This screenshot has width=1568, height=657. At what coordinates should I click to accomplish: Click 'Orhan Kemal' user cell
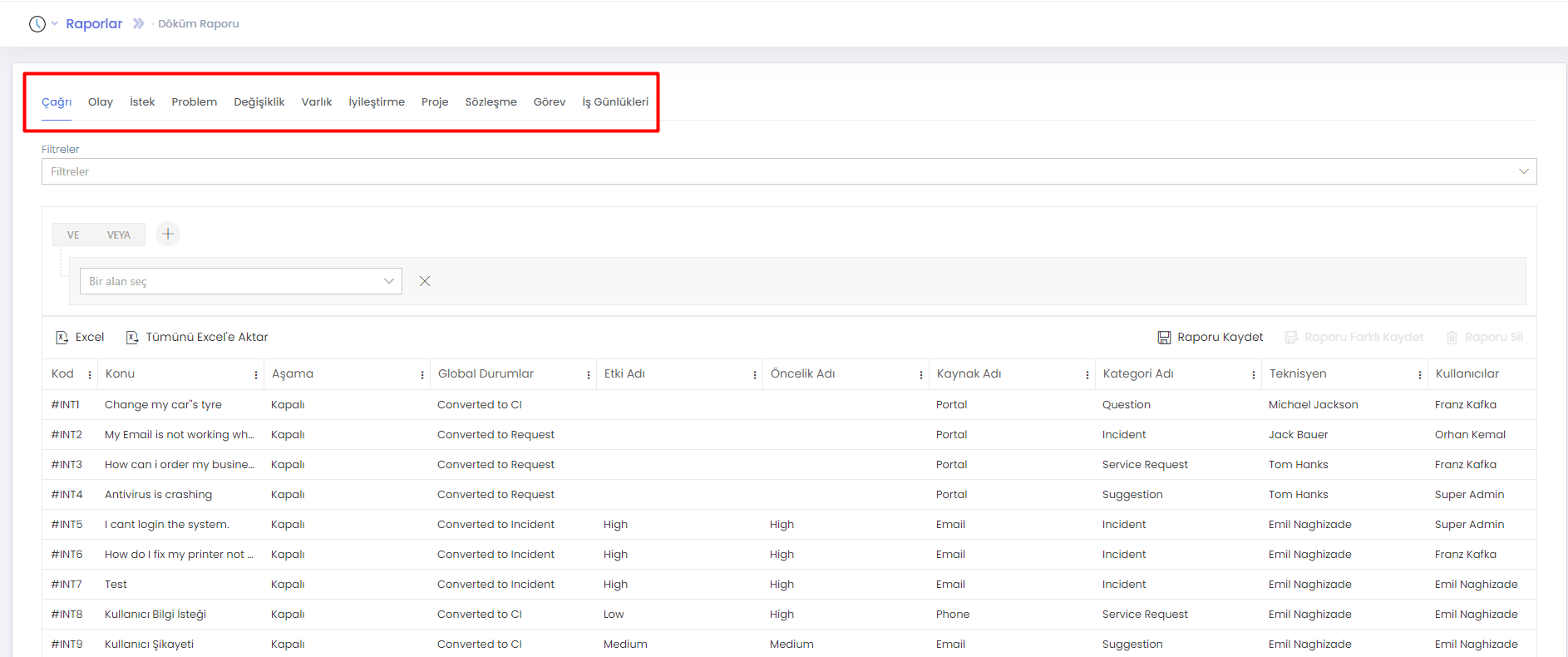click(x=1470, y=435)
